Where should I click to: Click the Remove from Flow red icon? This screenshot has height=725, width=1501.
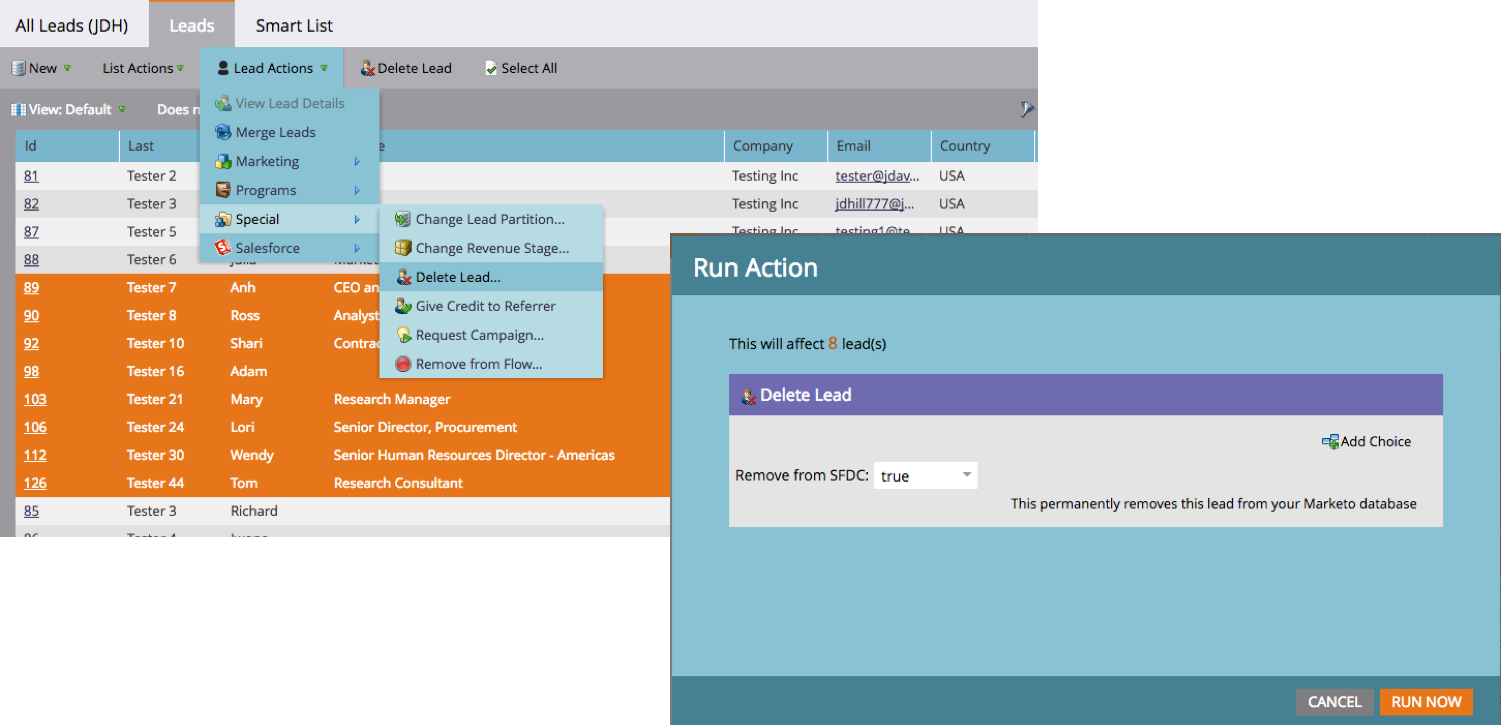(403, 364)
